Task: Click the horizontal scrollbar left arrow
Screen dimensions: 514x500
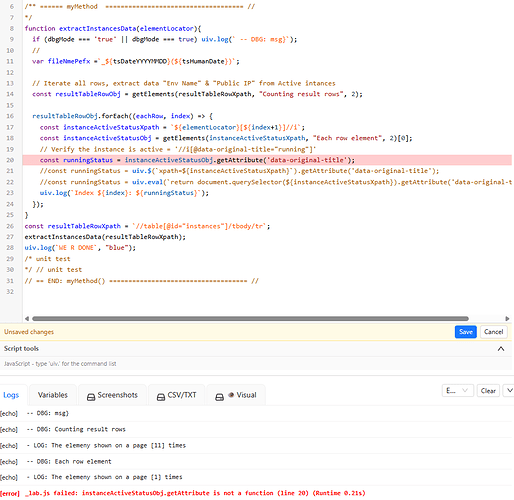Action: tap(27, 318)
